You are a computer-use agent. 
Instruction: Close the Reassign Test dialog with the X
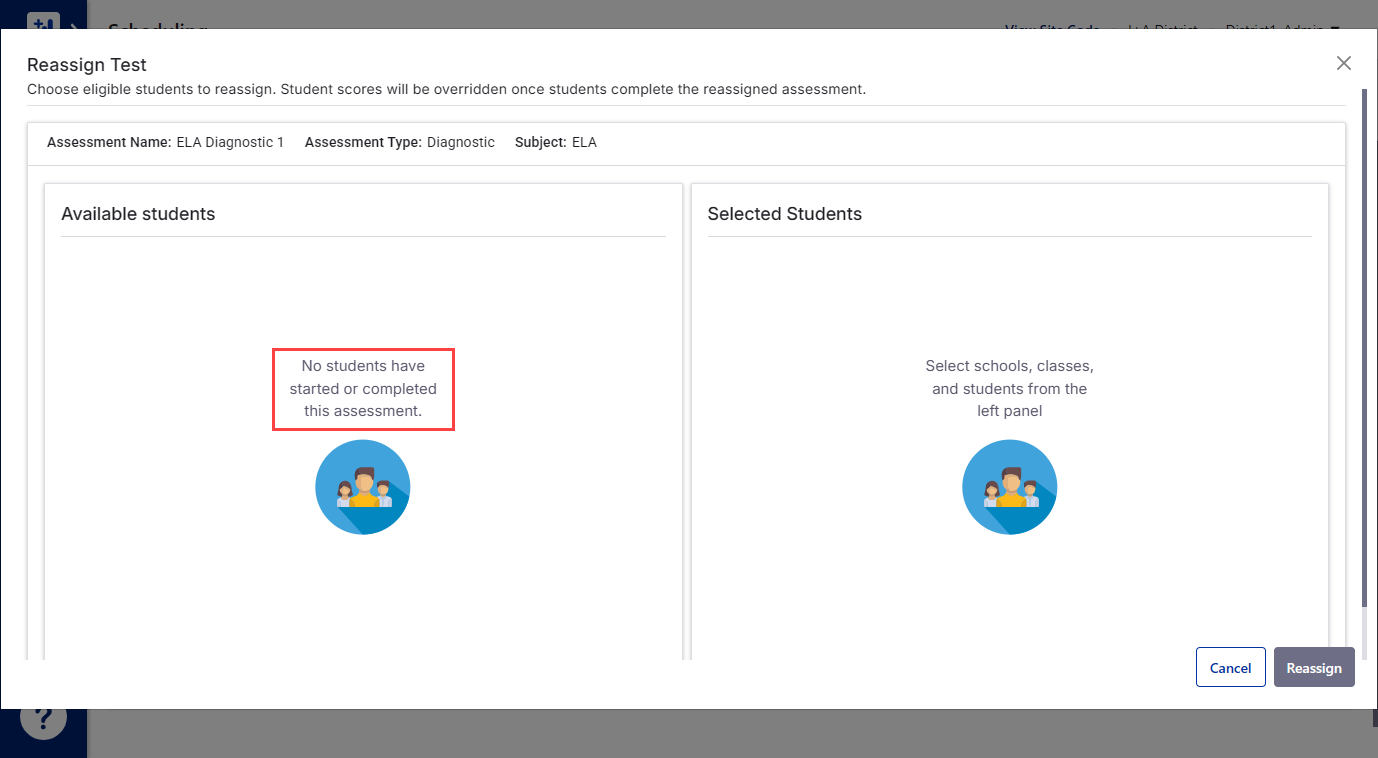[1343, 62]
